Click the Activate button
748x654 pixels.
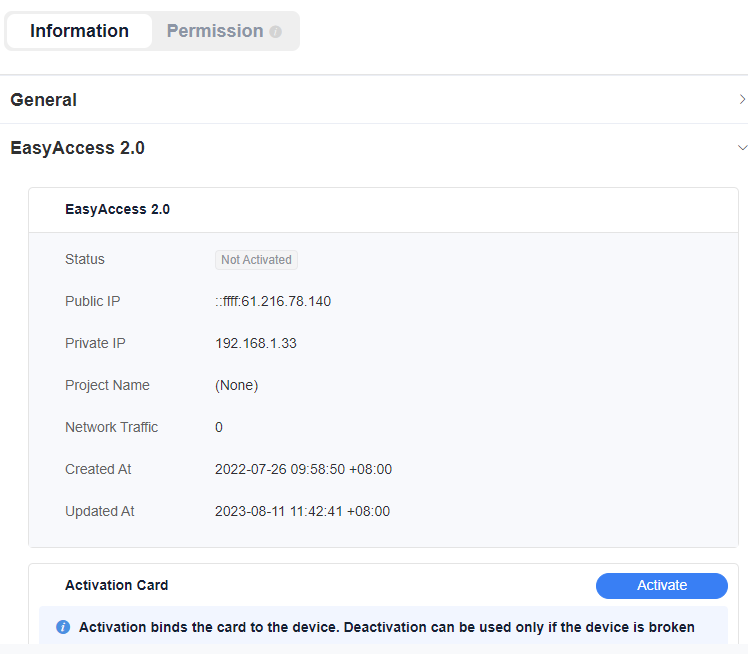662,585
